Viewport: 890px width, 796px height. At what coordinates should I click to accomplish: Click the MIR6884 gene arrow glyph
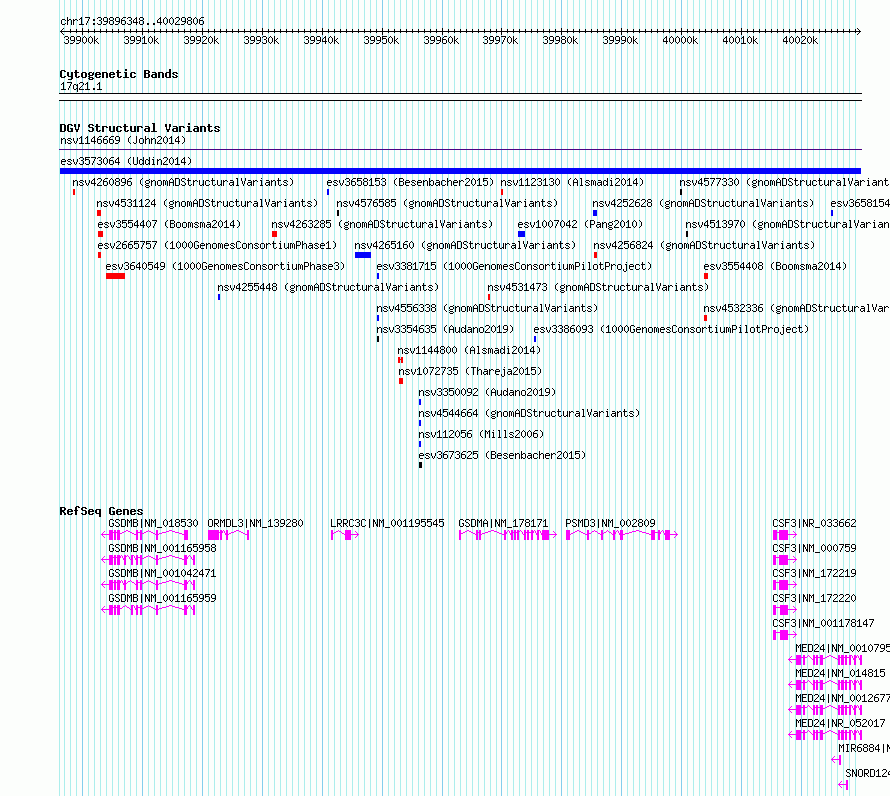[836, 760]
